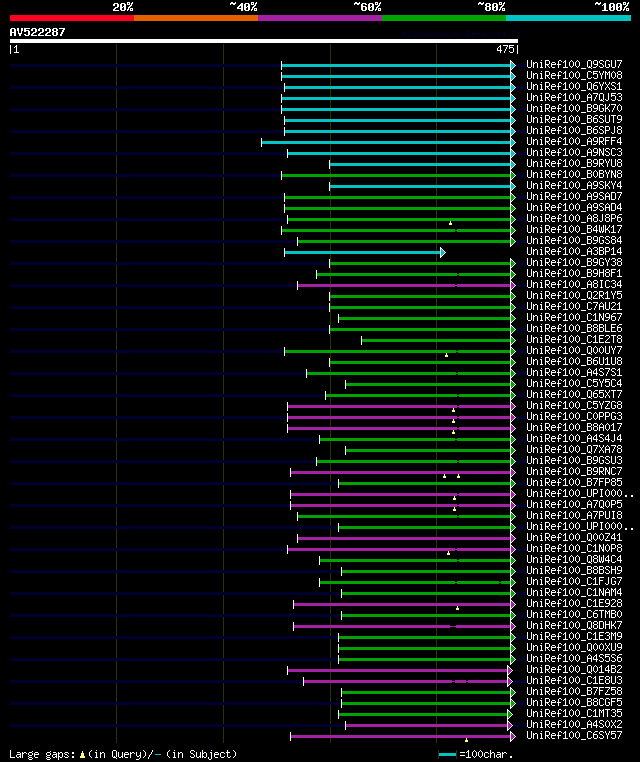Click the query start position 1 label
This screenshot has height=762, width=640.
[17, 49]
